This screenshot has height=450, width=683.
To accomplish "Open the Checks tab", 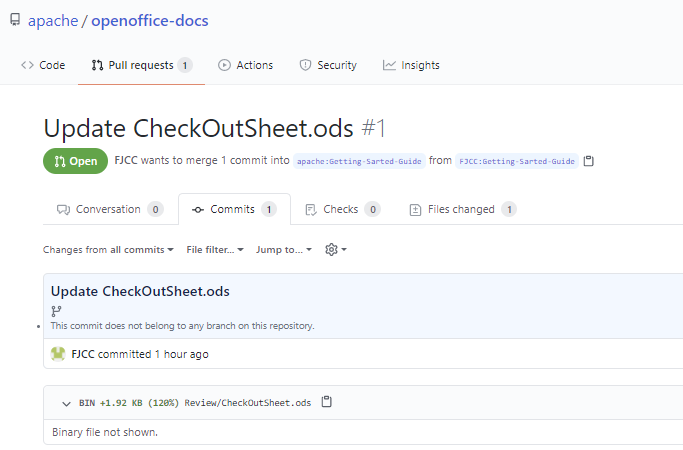I will click(343, 210).
